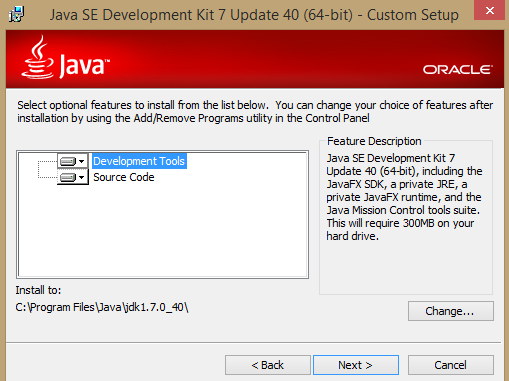Click the install path C:\Program Files\Java\jdk1.7.0_40\
The width and height of the screenshot is (509, 381).
pos(102,307)
